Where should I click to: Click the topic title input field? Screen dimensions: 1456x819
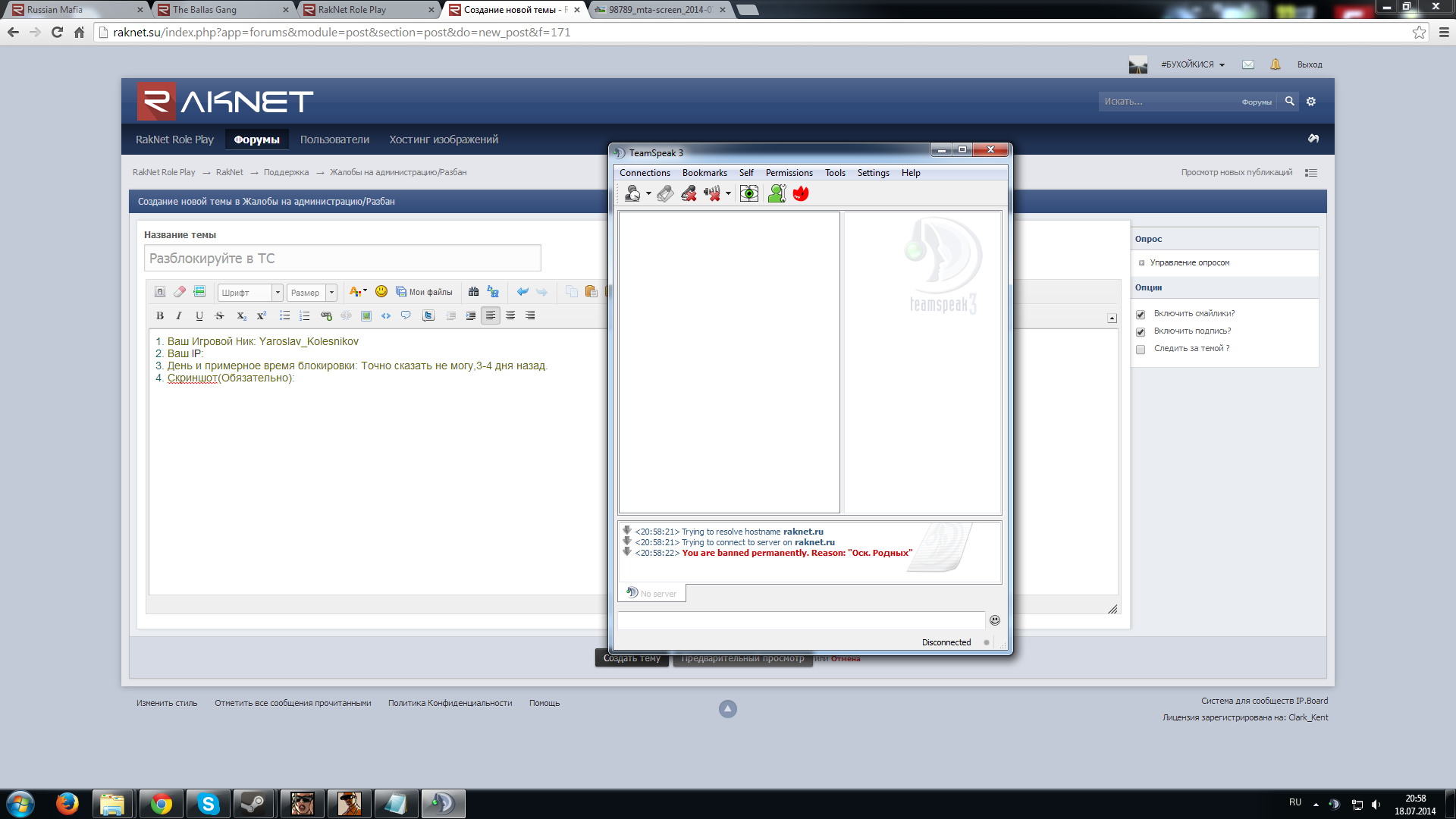(342, 259)
